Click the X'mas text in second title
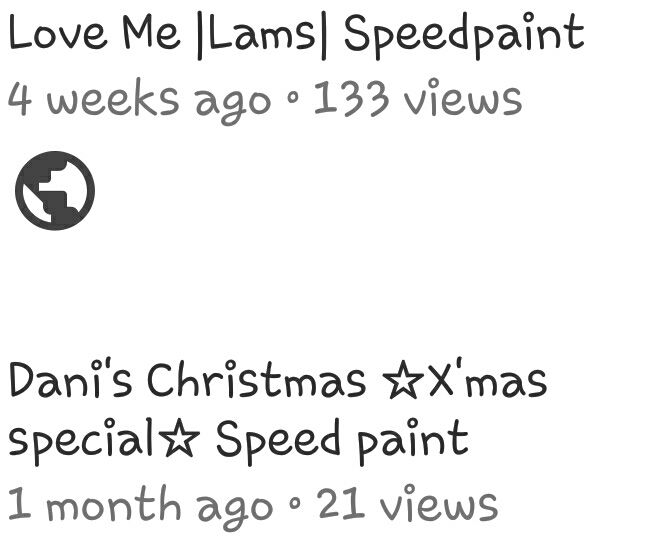Viewport: 648px width, 551px height. click(x=488, y=378)
